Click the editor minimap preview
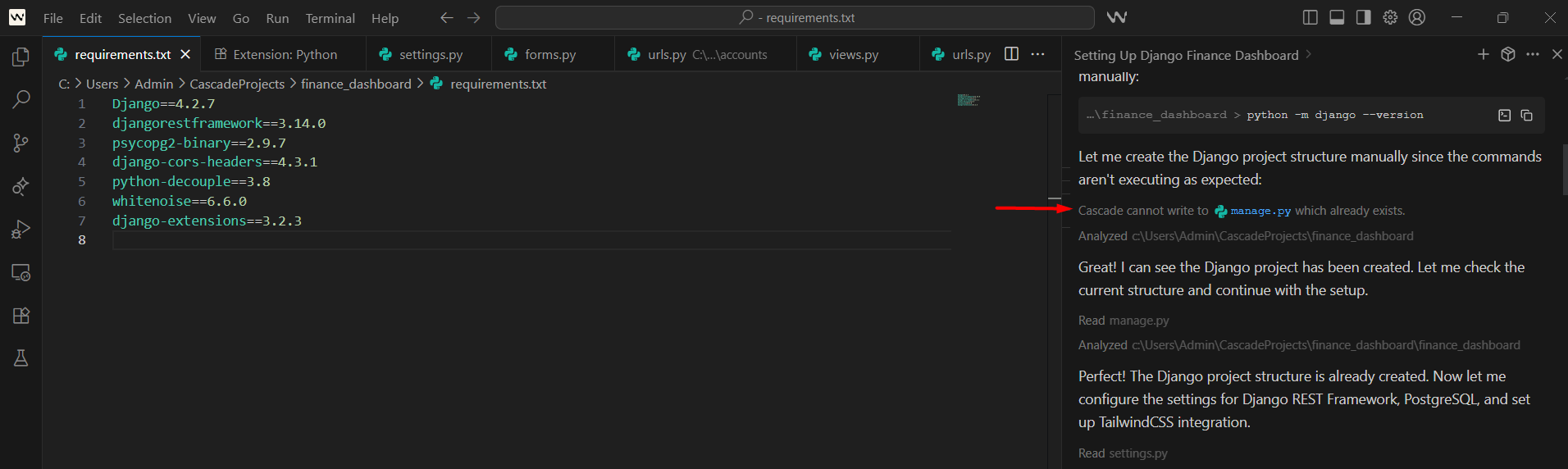This screenshot has width=1568, height=469. pyautogui.click(x=969, y=100)
